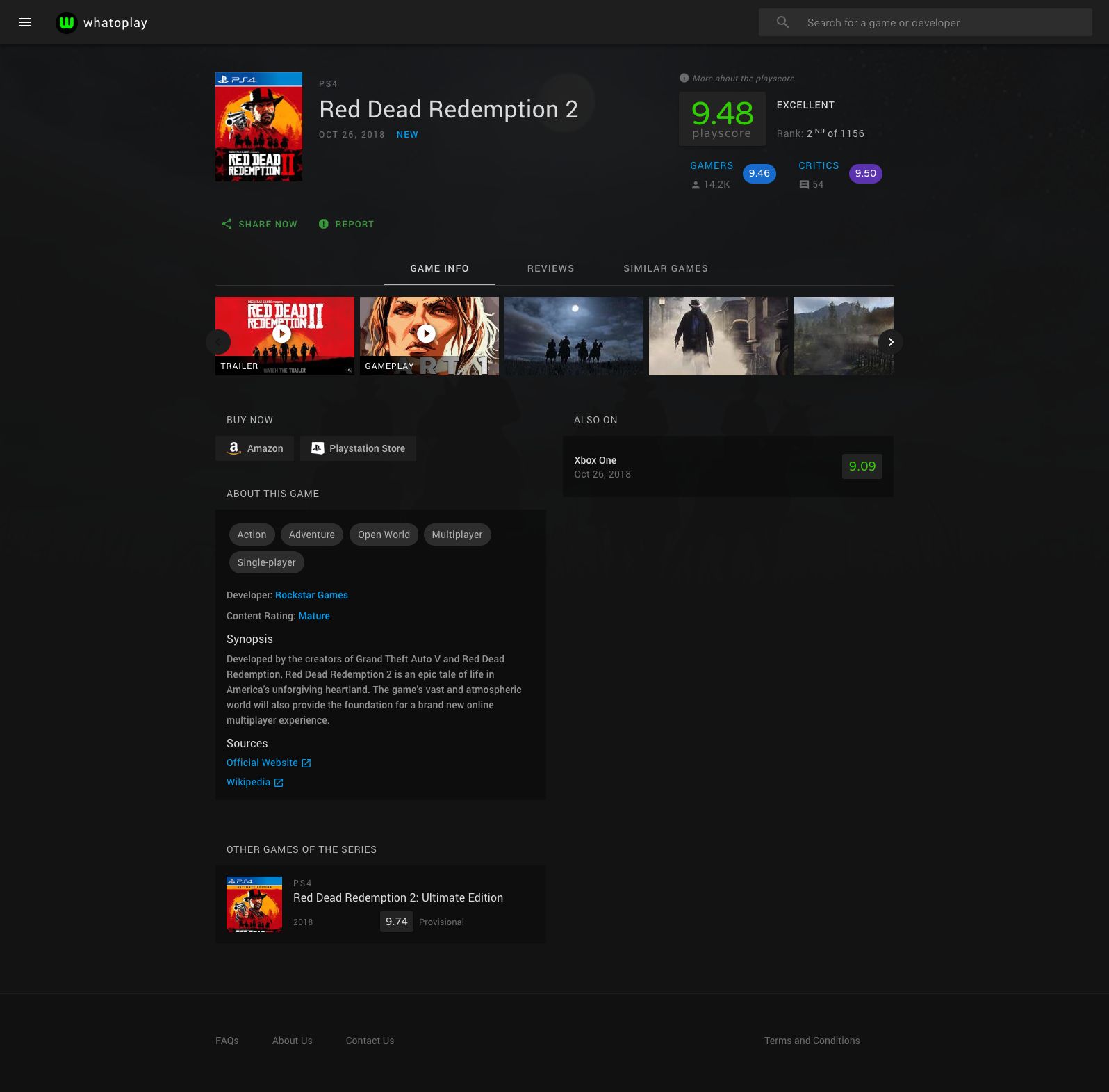Image resolution: width=1109 pixels, height=1092 pixels.
Task: Select the Action genre tag
Action: 252,535
